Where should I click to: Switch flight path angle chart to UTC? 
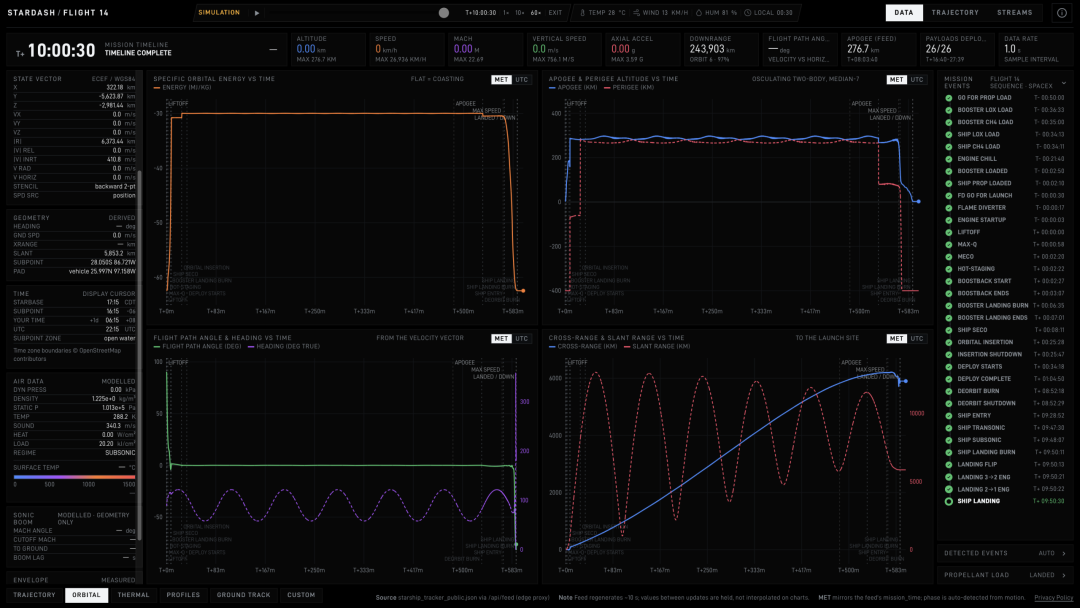point(521,339)
